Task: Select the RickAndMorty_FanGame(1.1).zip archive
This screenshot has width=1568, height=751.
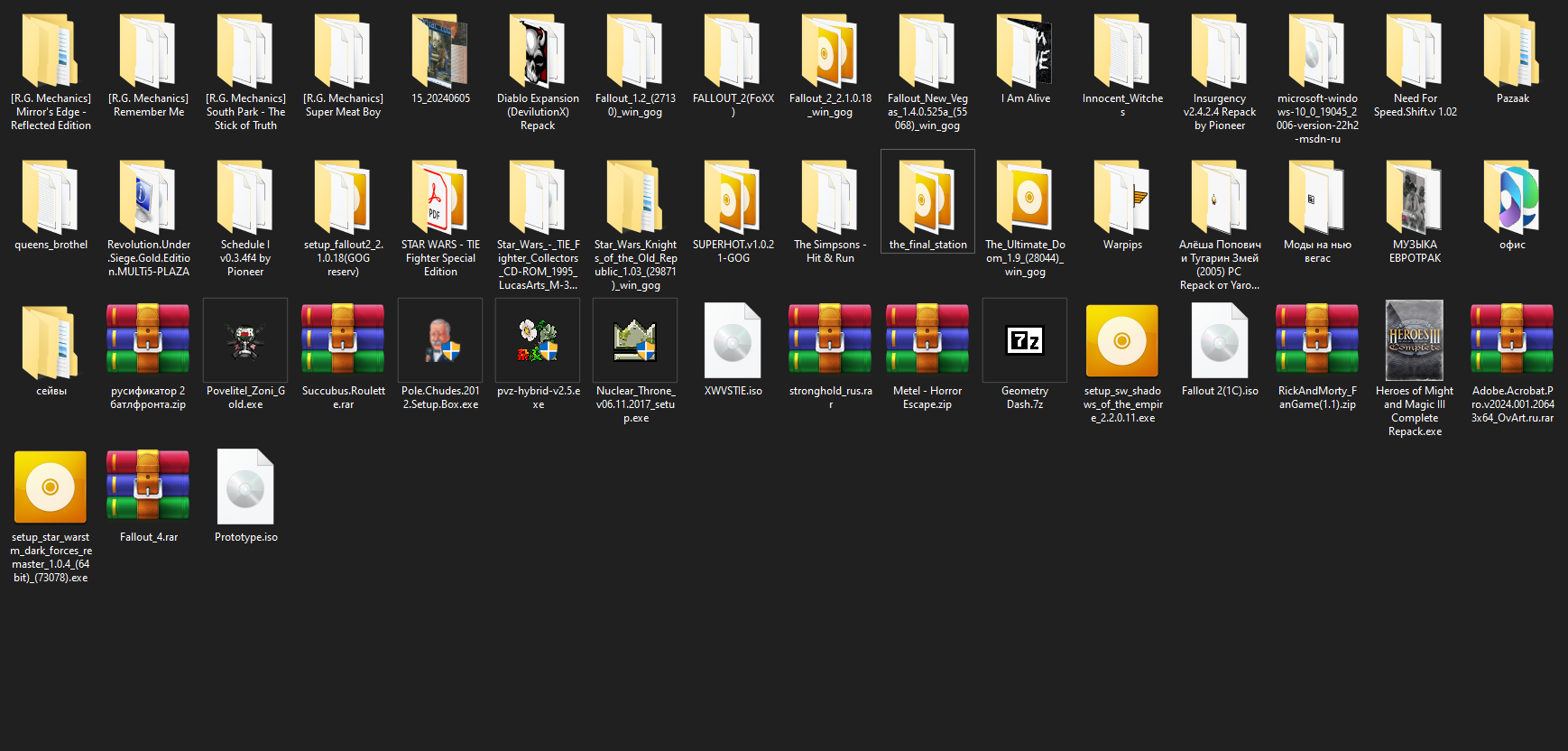Action: [x=1317, y=358]
